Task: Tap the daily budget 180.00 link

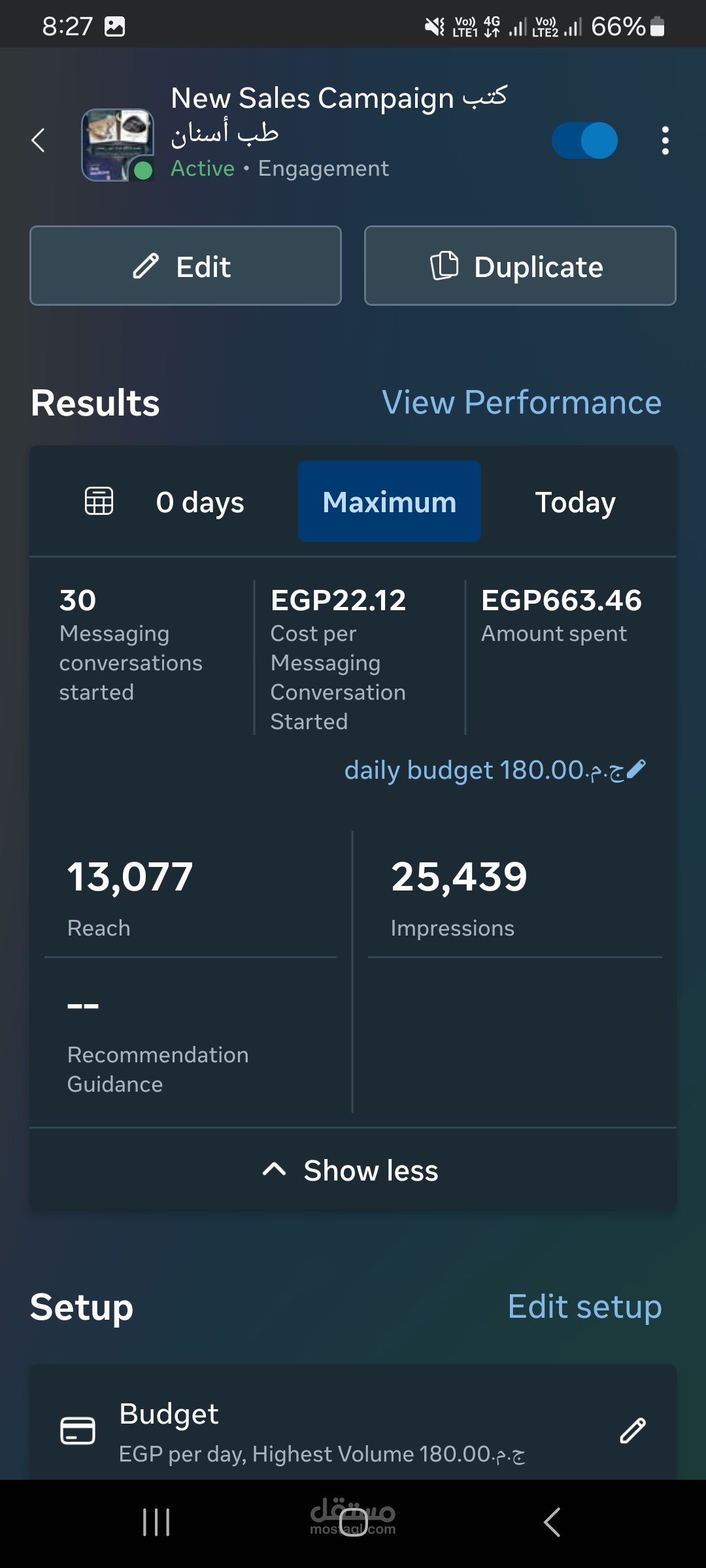Action: [x=483, y=770]
